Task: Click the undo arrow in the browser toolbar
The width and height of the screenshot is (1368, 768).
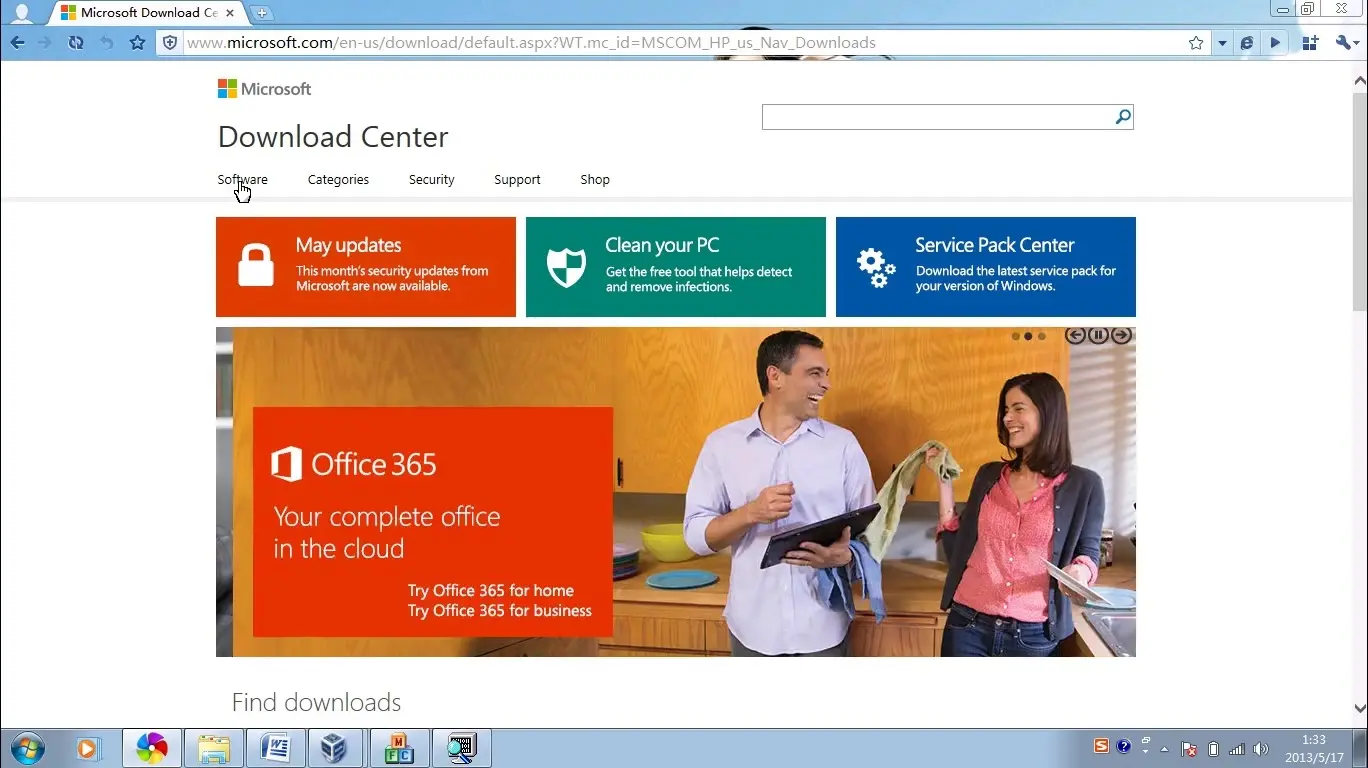Action: pyautogui.click(x=106, y=43)
